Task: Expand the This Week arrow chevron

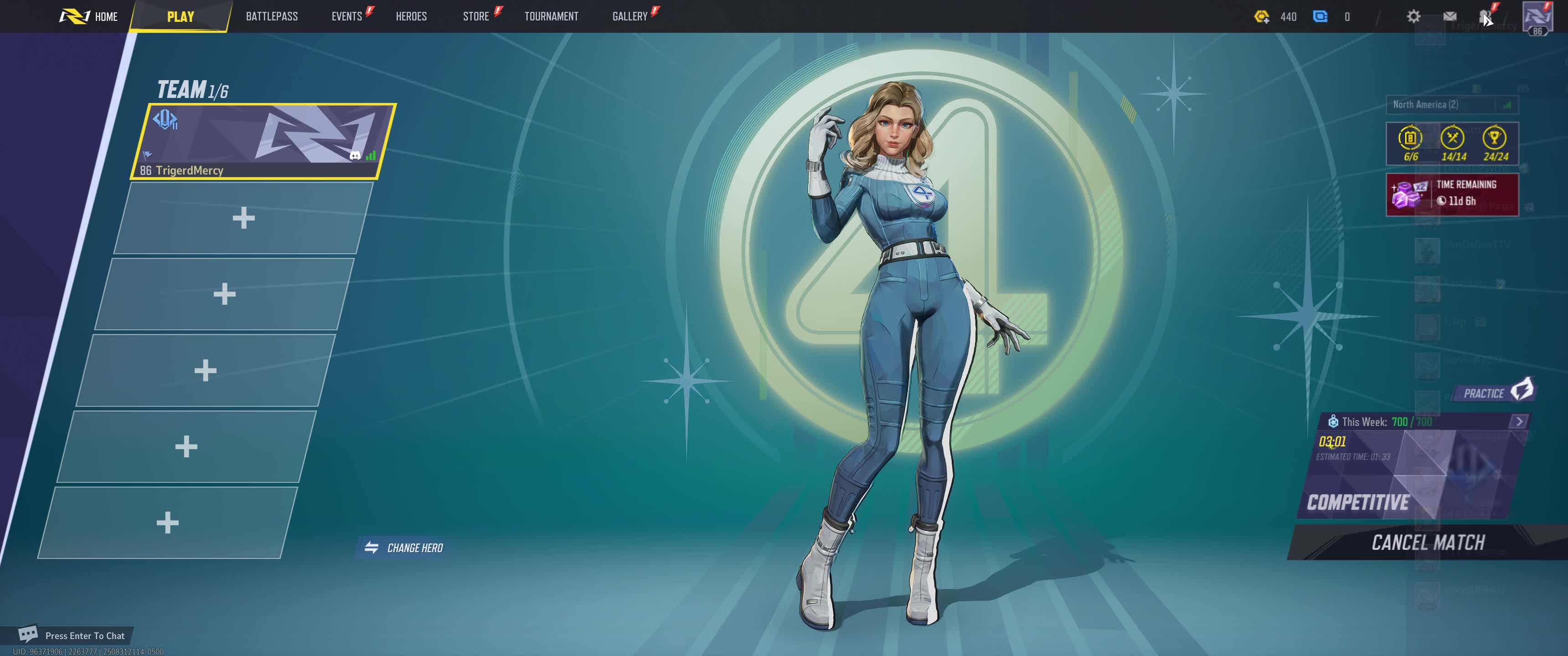Action: [x=1519, y=421]
